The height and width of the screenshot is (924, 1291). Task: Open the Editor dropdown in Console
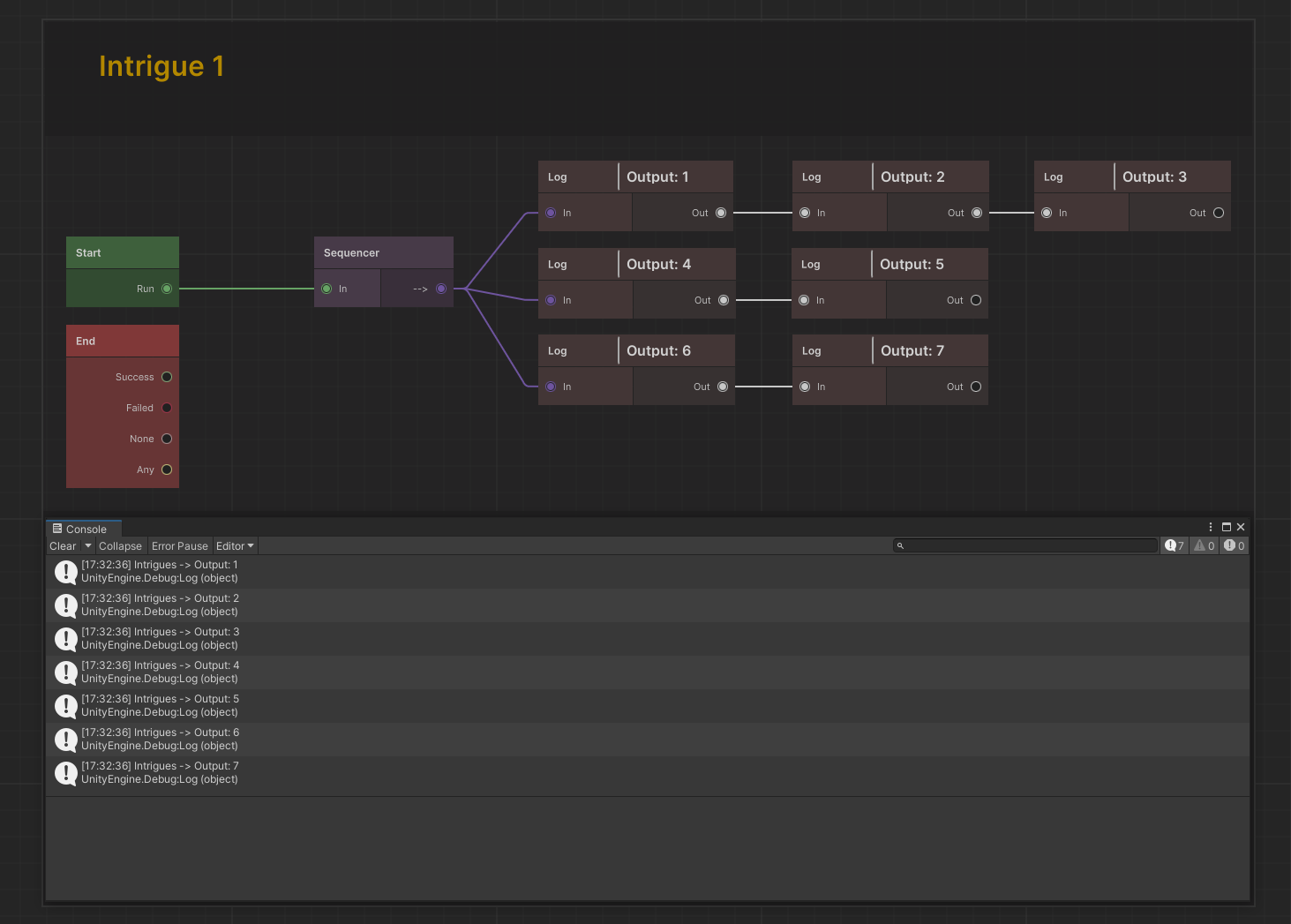click(x=235, y=546)
